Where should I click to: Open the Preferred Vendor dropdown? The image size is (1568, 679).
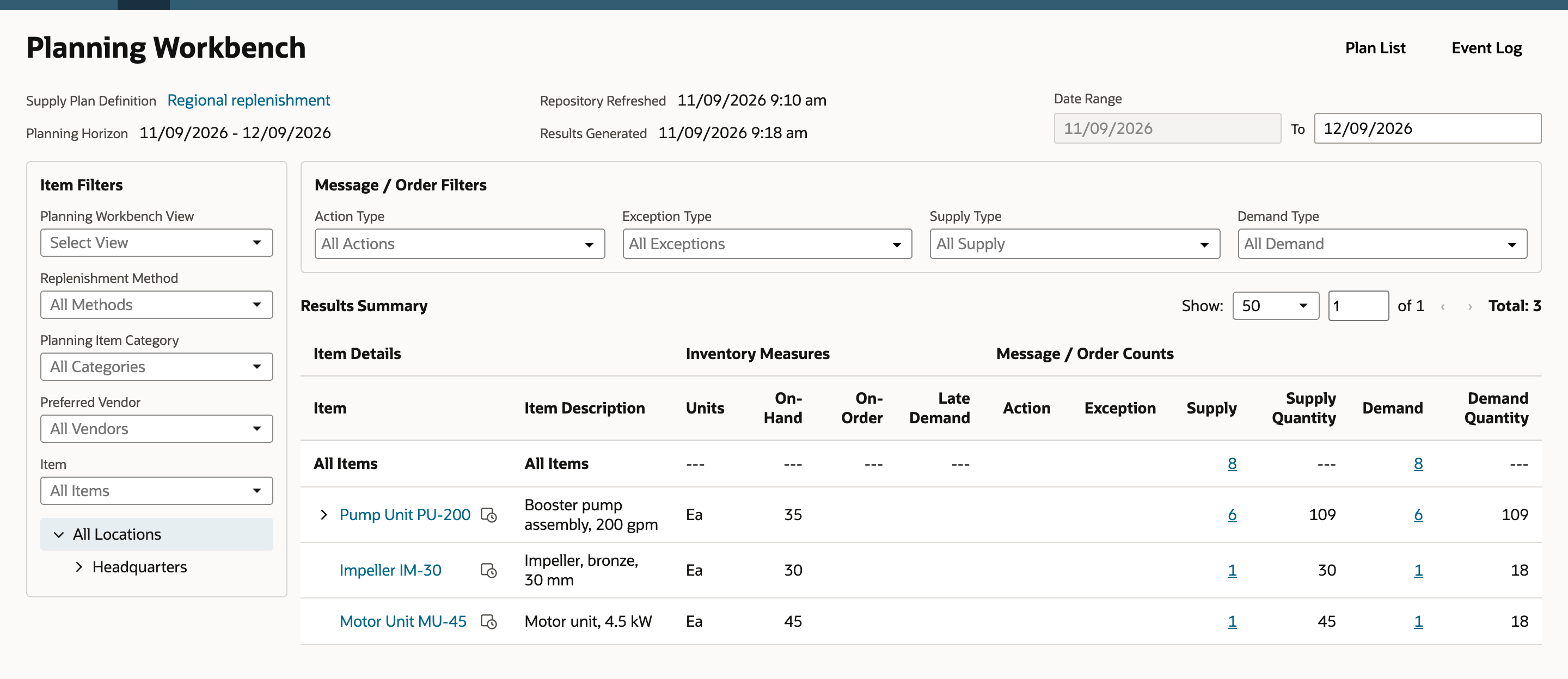(156, 429)
